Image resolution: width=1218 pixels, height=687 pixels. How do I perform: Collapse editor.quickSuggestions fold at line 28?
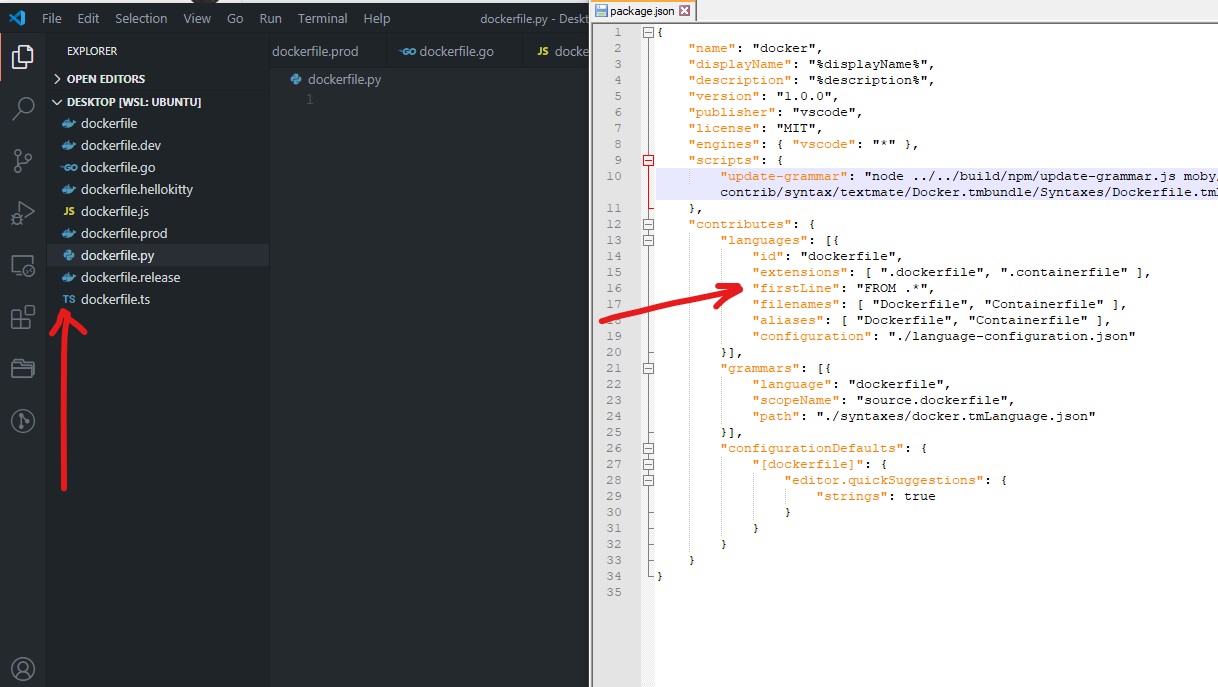tap(648, 480)
